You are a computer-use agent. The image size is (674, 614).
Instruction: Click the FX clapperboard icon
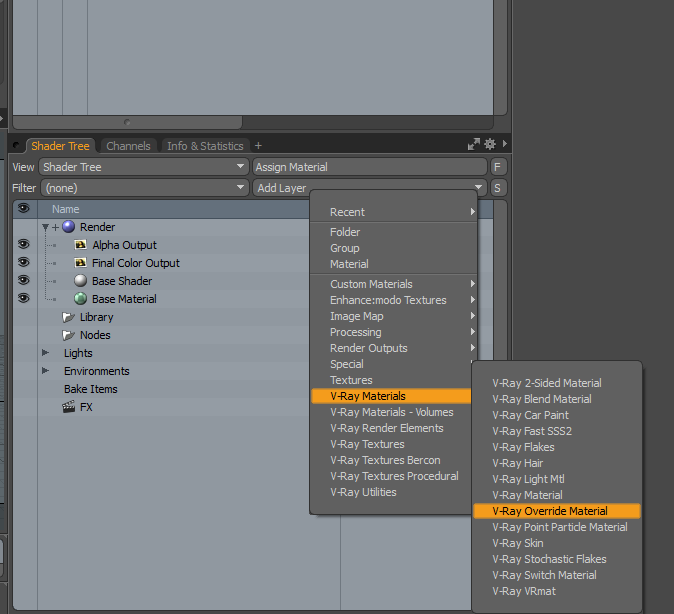pyautogui.click(x=68, y=407)
